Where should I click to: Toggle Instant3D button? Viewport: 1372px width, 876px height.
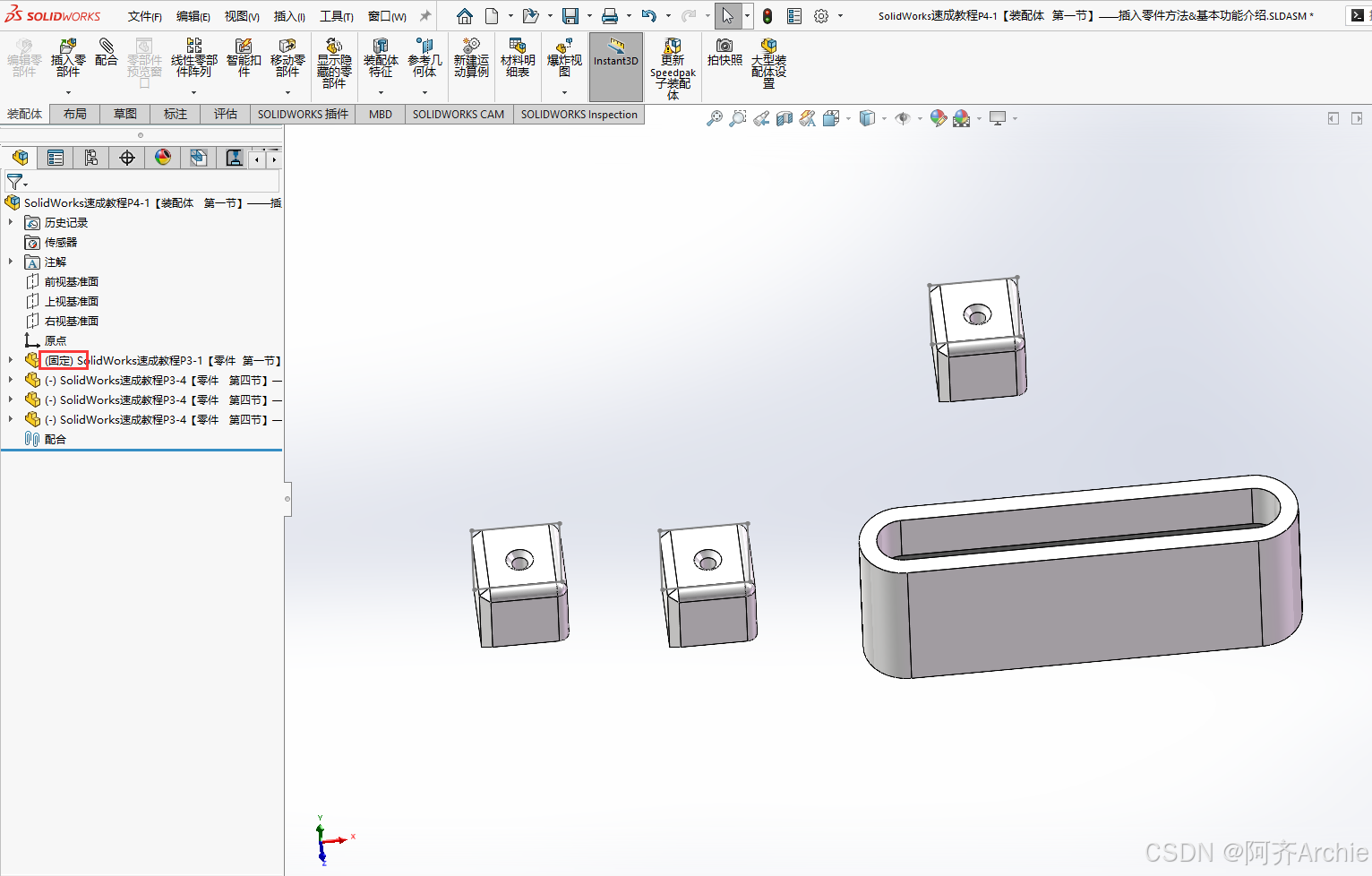click(616, 66)
